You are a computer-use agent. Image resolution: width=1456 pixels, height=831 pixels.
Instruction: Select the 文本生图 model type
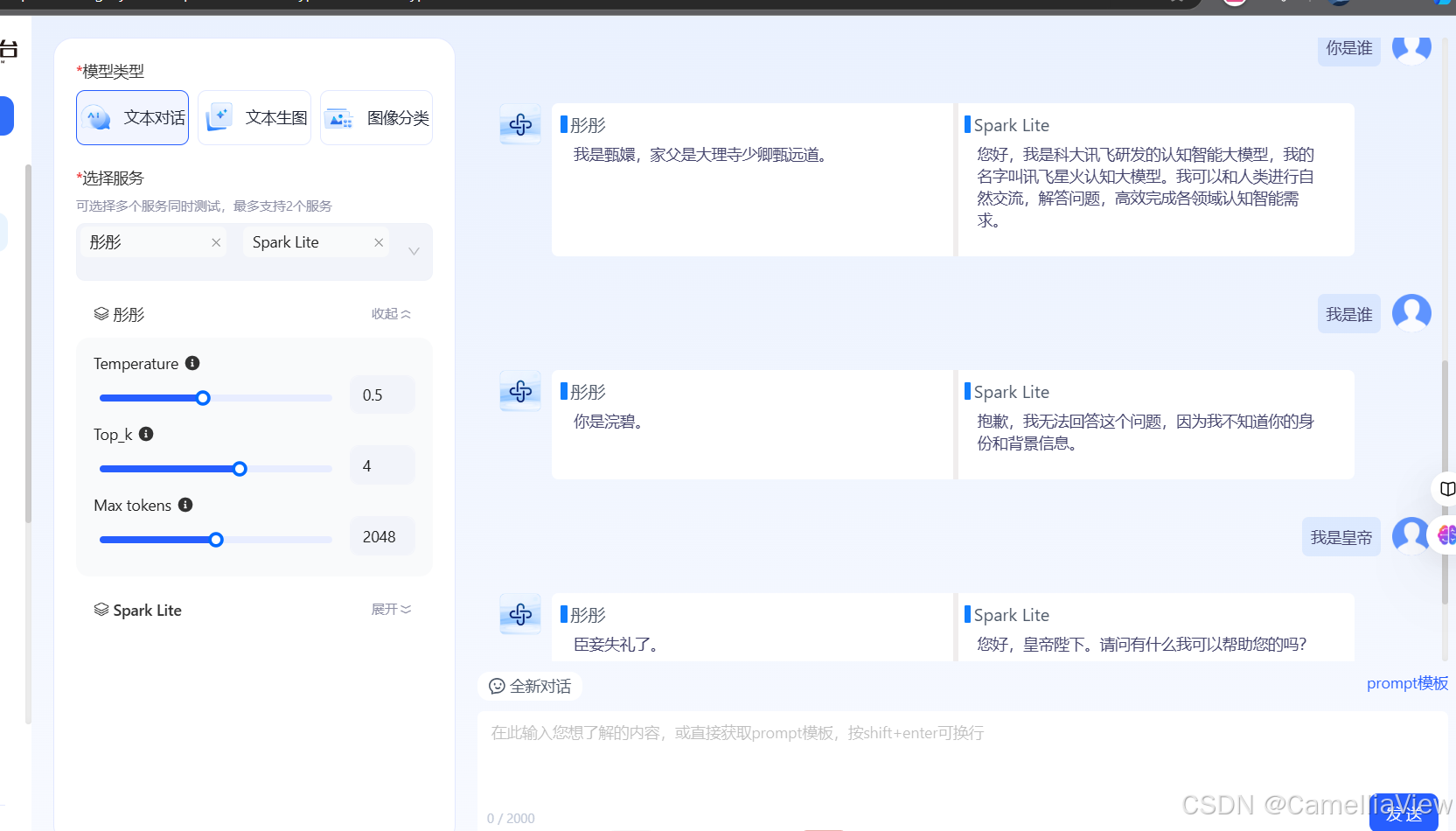pos(254,117)
